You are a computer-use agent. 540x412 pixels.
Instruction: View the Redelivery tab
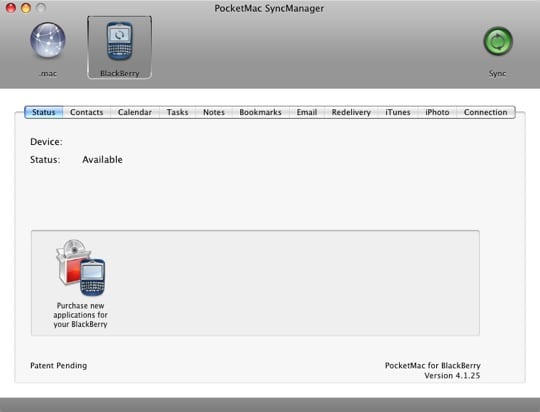(351, 112)
